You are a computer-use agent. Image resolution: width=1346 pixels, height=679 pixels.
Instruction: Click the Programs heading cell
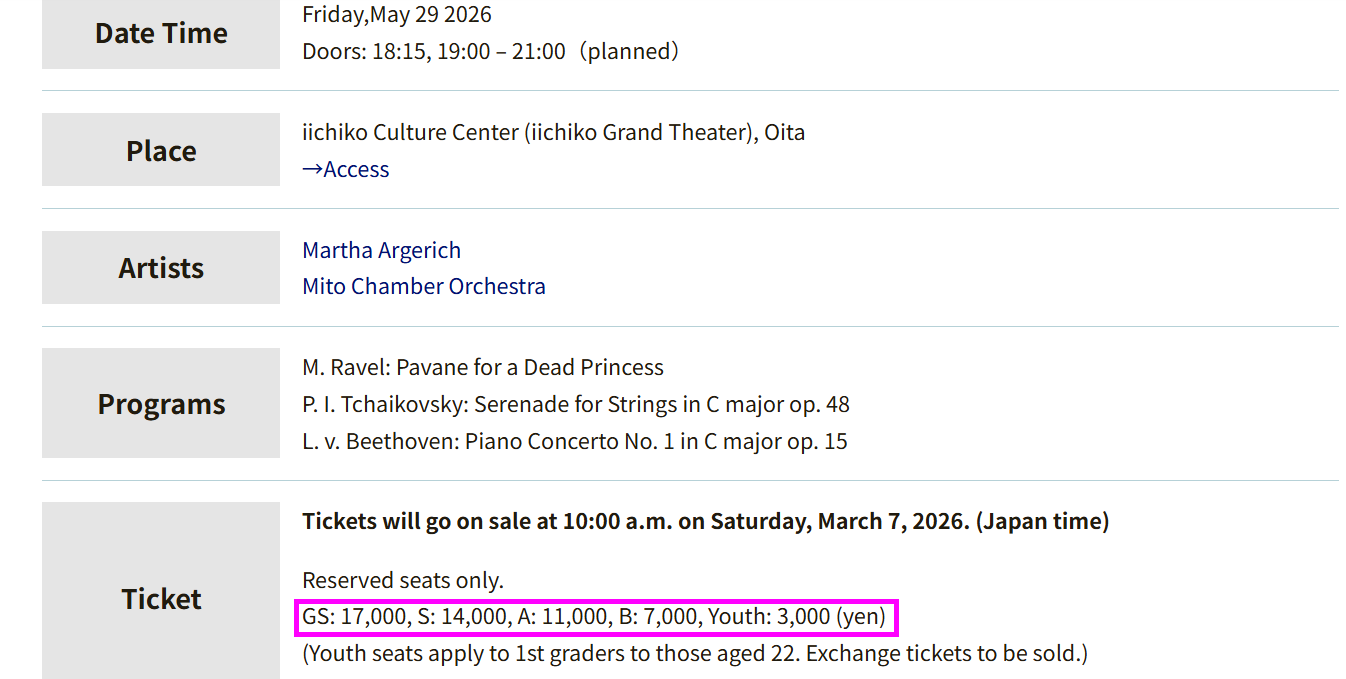pyautogui.click(x=161, y=404)
